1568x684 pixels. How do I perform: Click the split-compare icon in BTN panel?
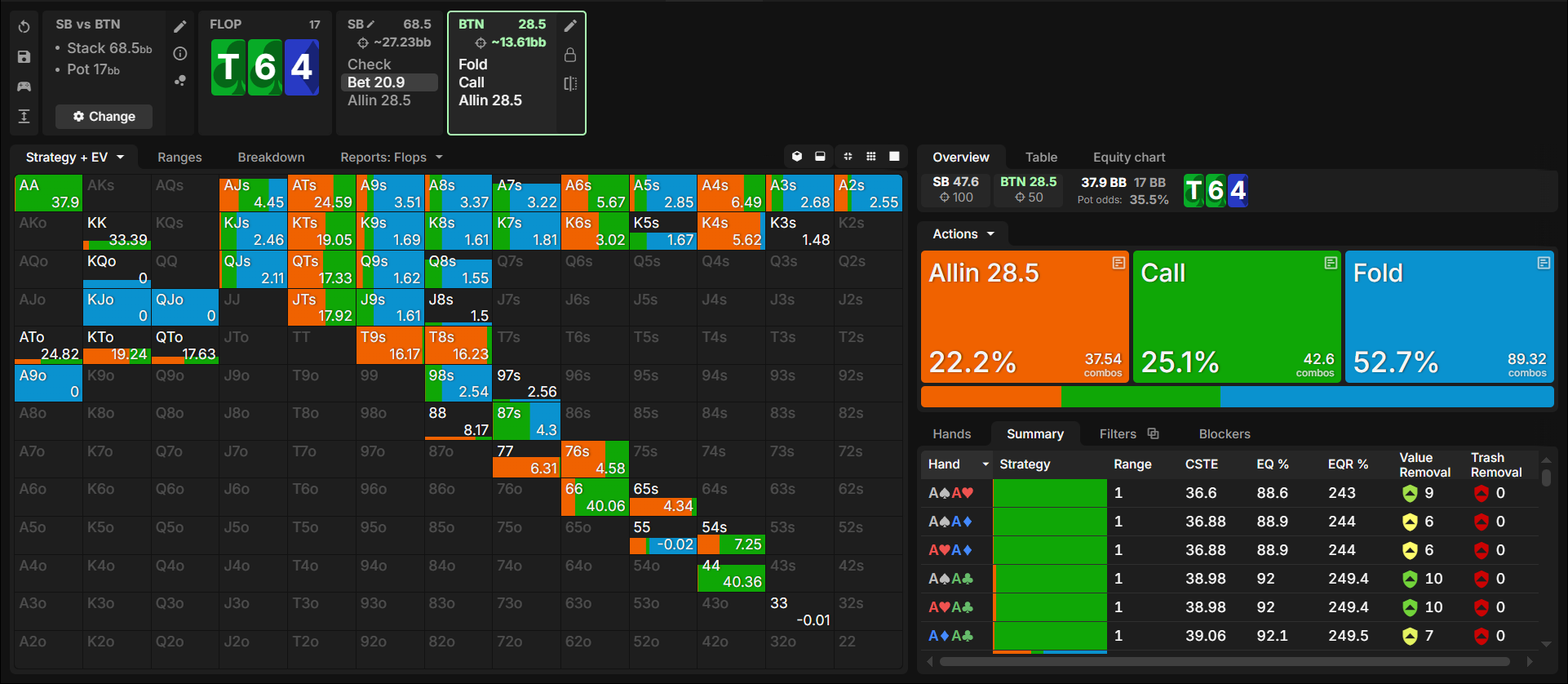click(570, 83)
